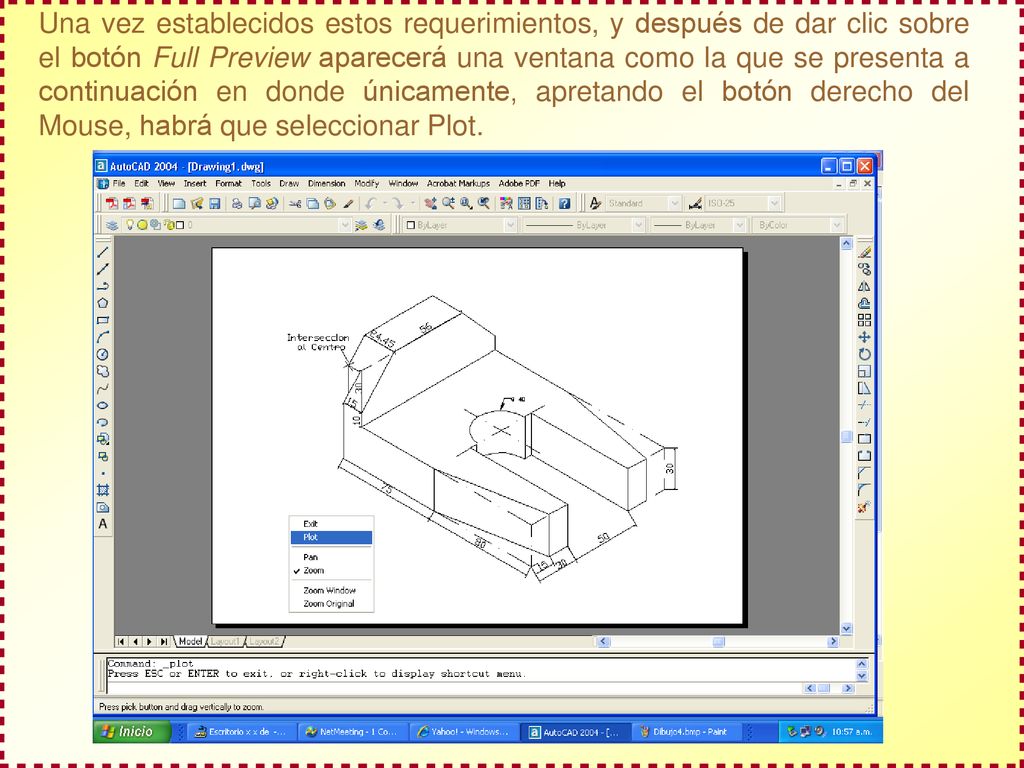The height and width of the screenshot is (768, 1024).
Task: Click the Help question mark icon
Action: click(565, 204)
